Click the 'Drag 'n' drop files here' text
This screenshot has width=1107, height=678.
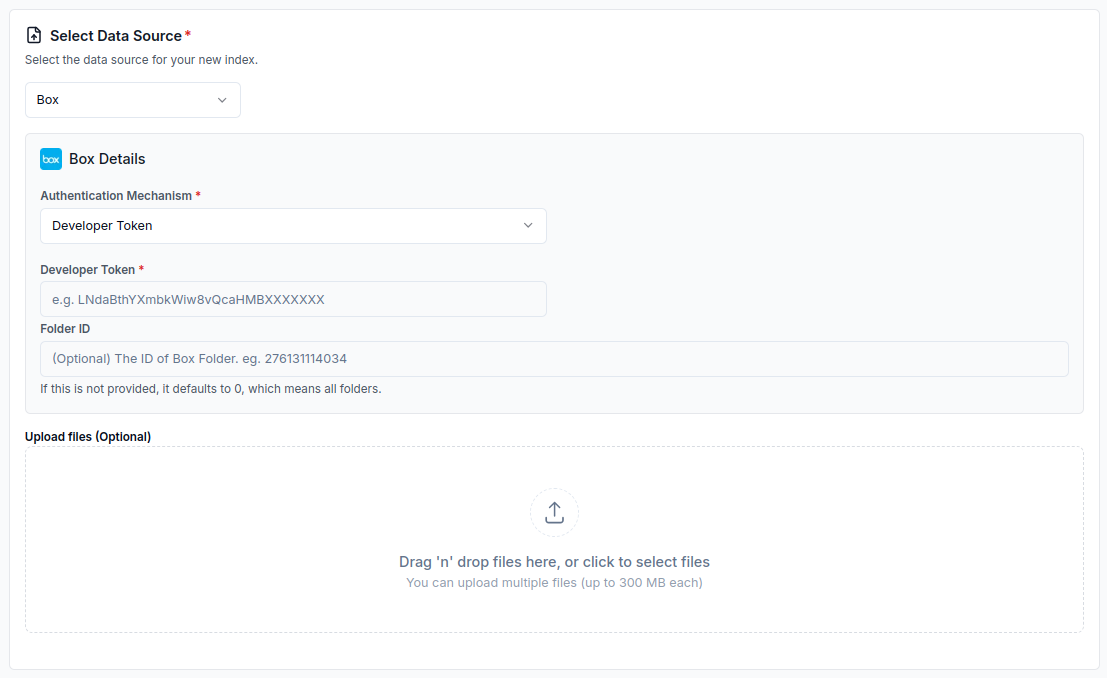coord(554,562)
